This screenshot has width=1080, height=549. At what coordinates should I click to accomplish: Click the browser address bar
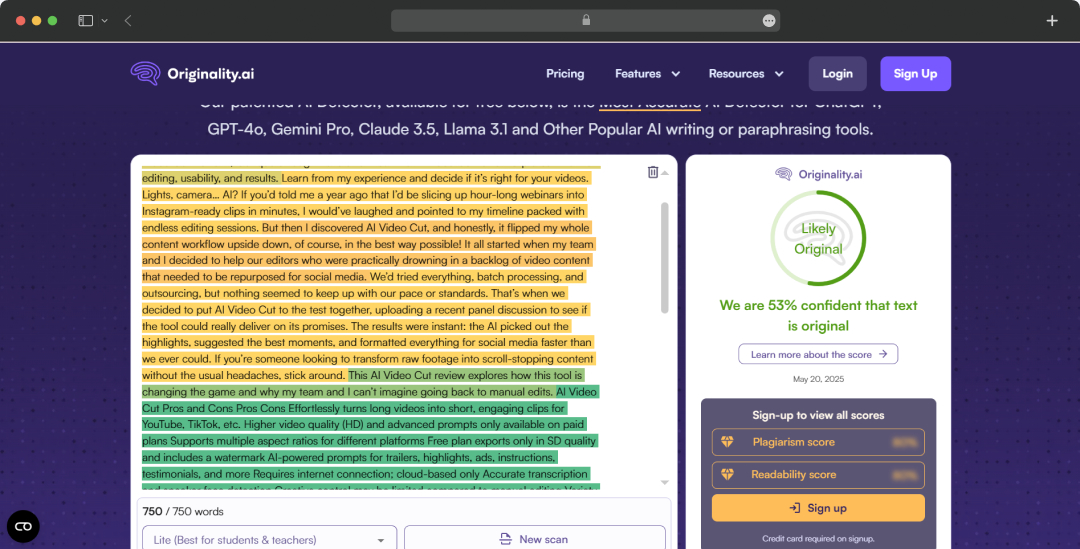point(585,21)
